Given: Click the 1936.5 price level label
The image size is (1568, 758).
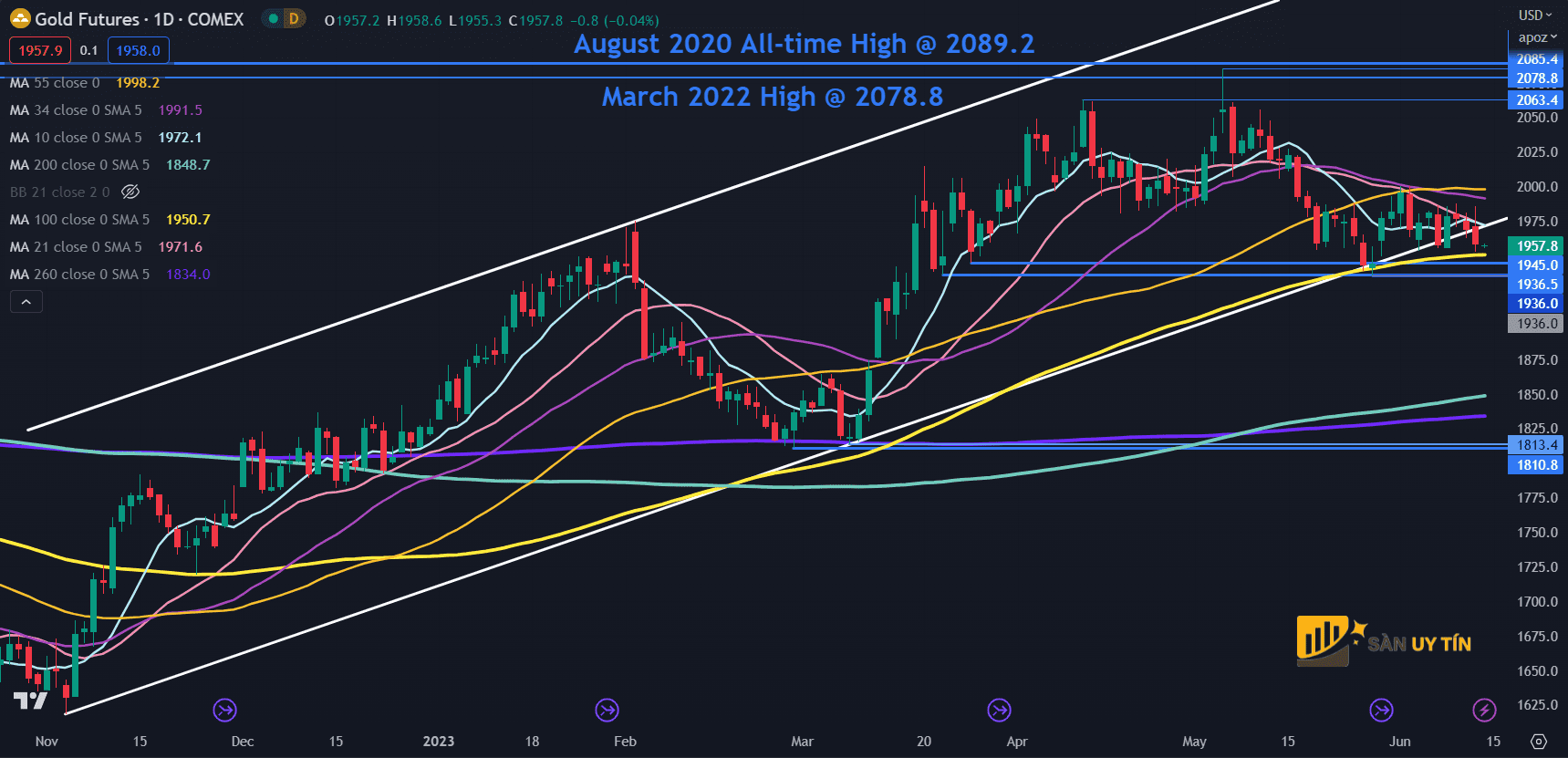Looking at the screenshot, I should coord(1535,284).
